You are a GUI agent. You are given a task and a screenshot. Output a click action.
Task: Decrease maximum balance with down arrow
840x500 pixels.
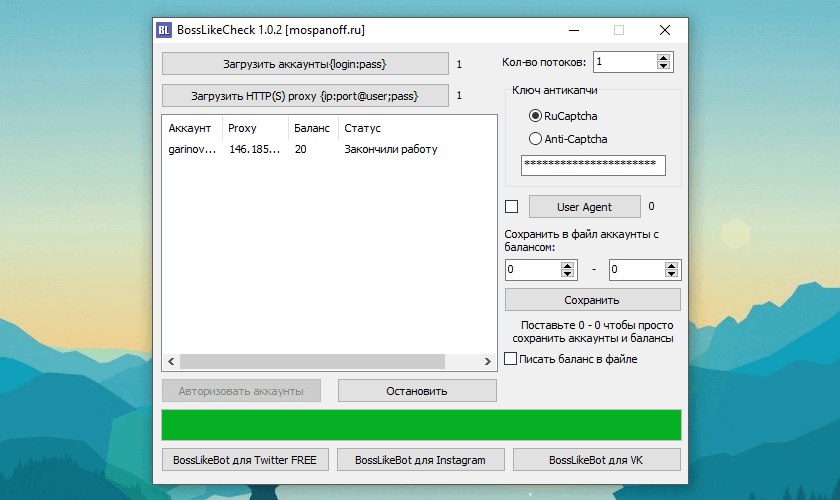point(671,273)
